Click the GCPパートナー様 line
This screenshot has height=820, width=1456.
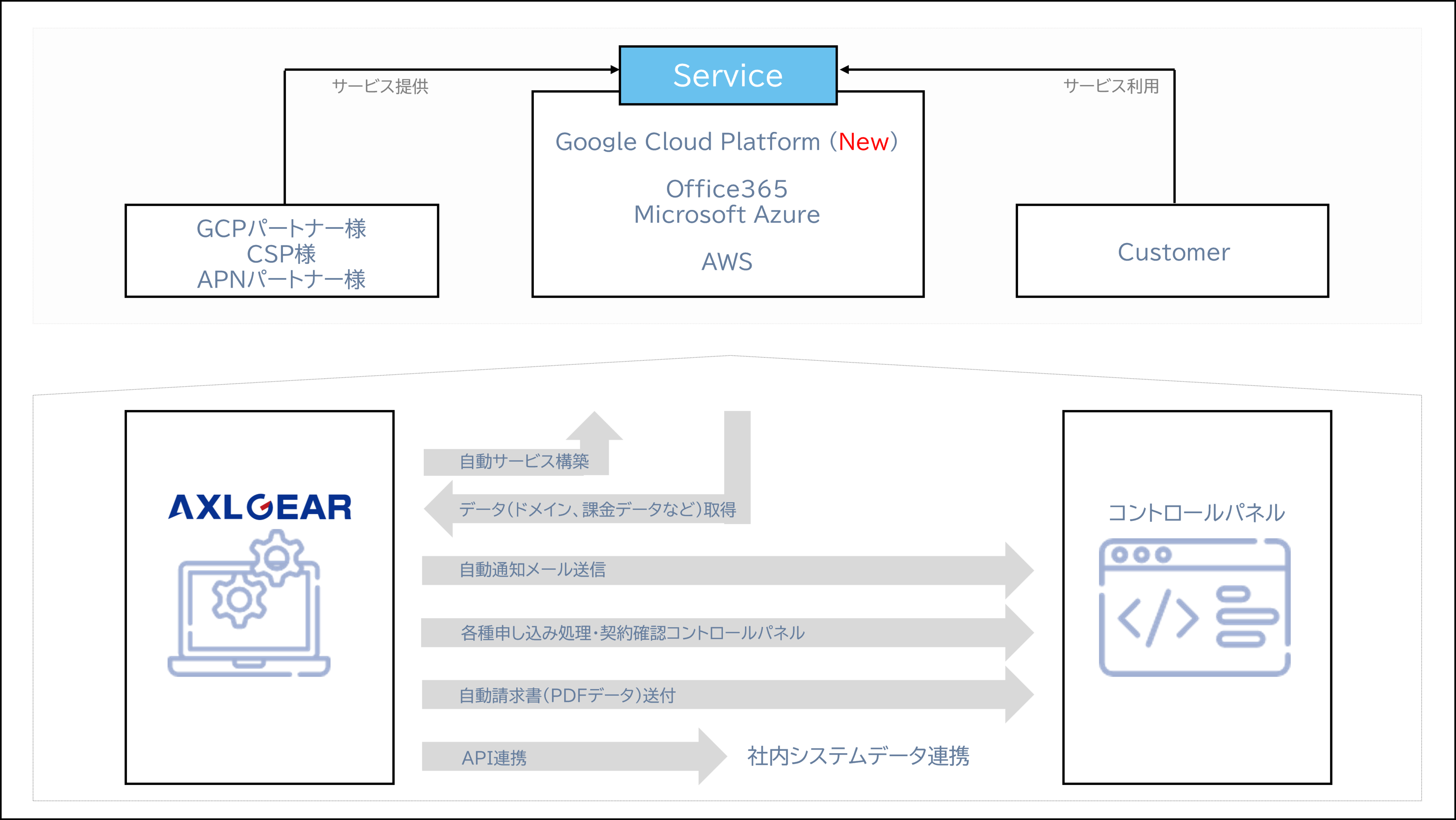point(281,229)
